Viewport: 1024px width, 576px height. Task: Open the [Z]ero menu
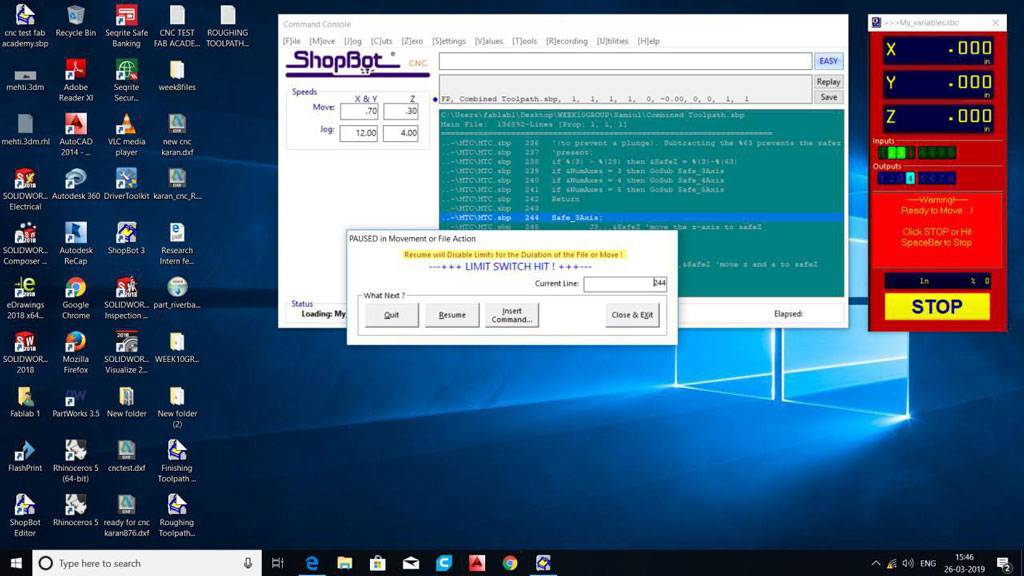click(x=412, y=41)
